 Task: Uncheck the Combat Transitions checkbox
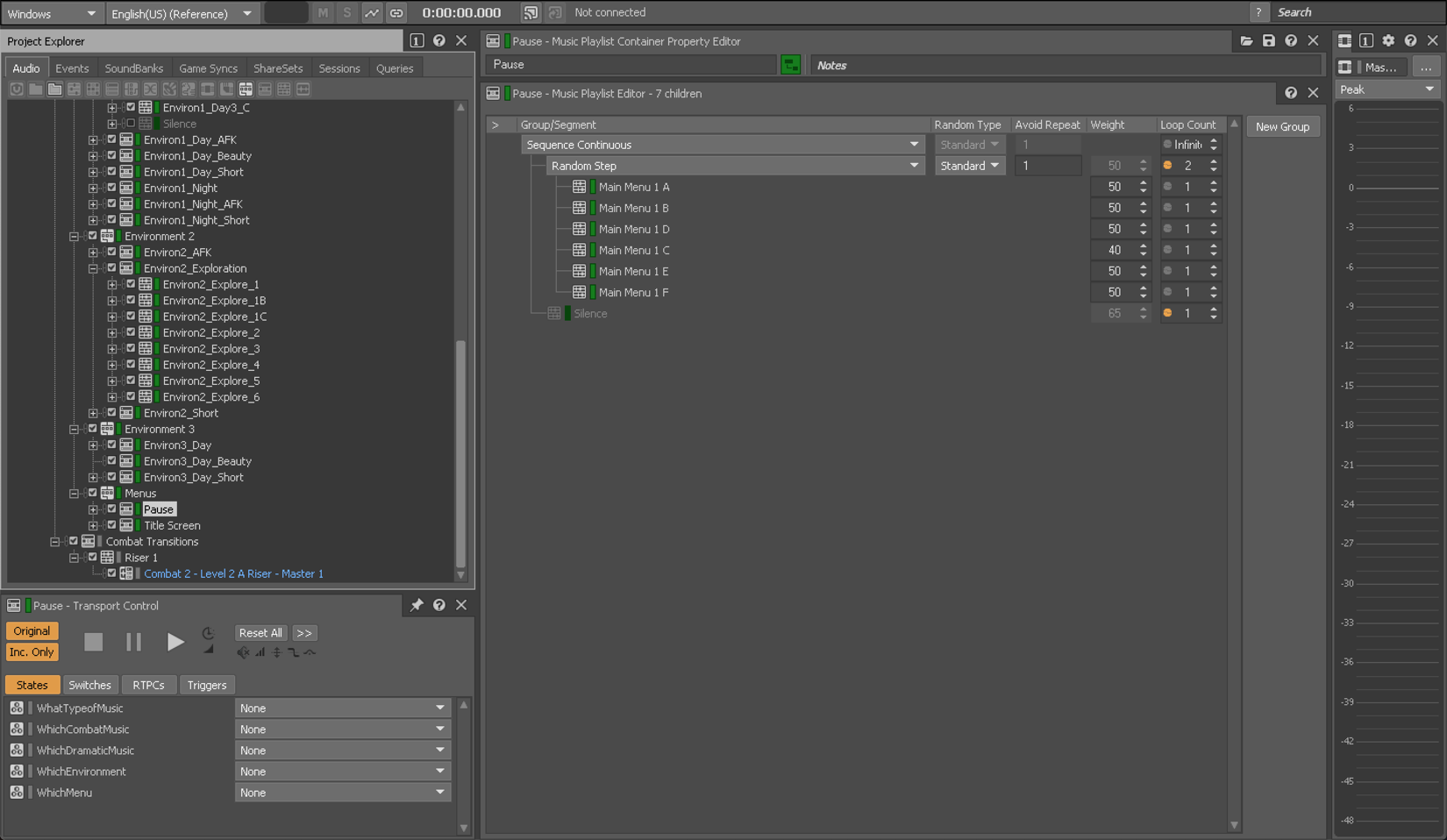tap(74, 541)
